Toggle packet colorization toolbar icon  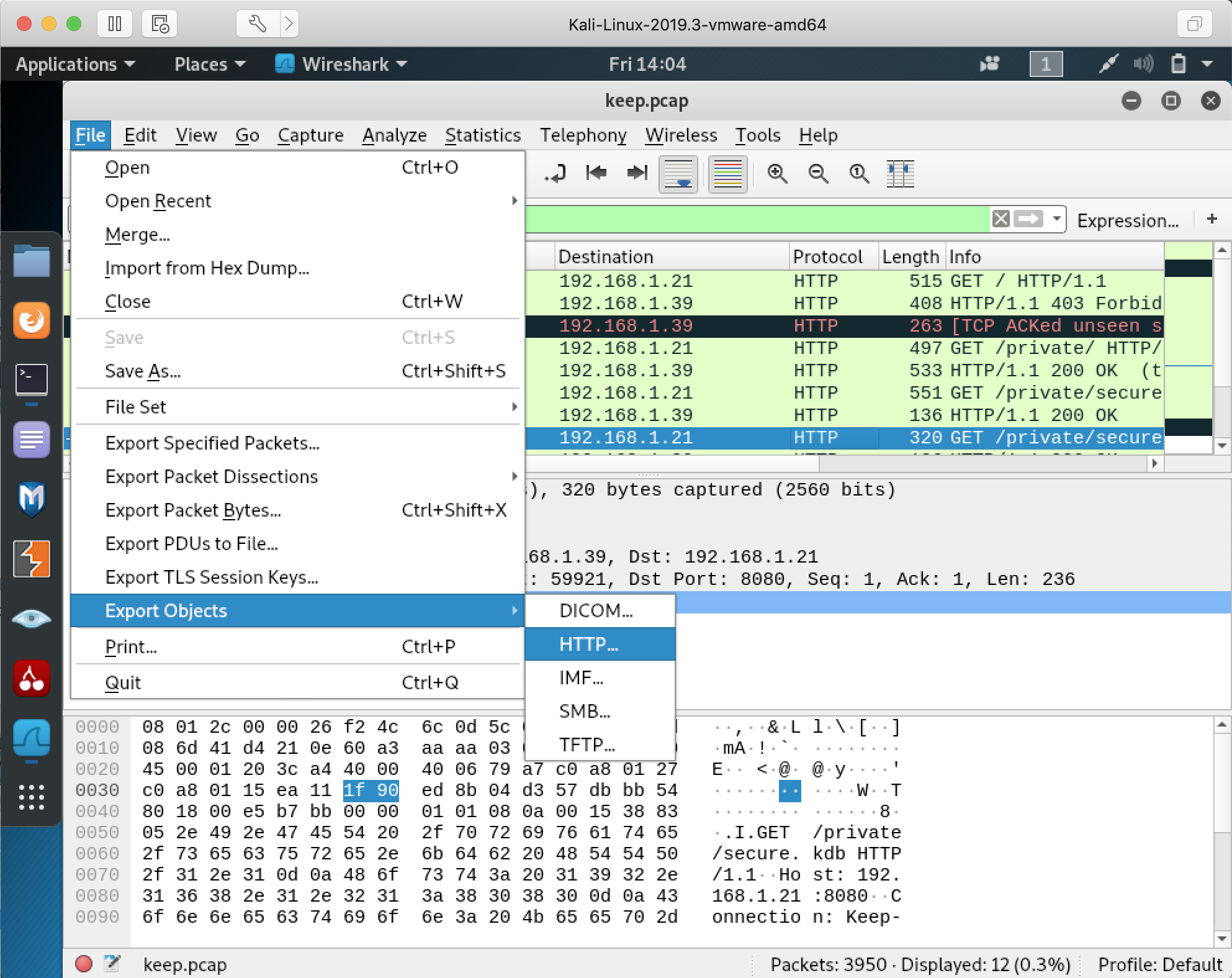[x=728, y=174]
